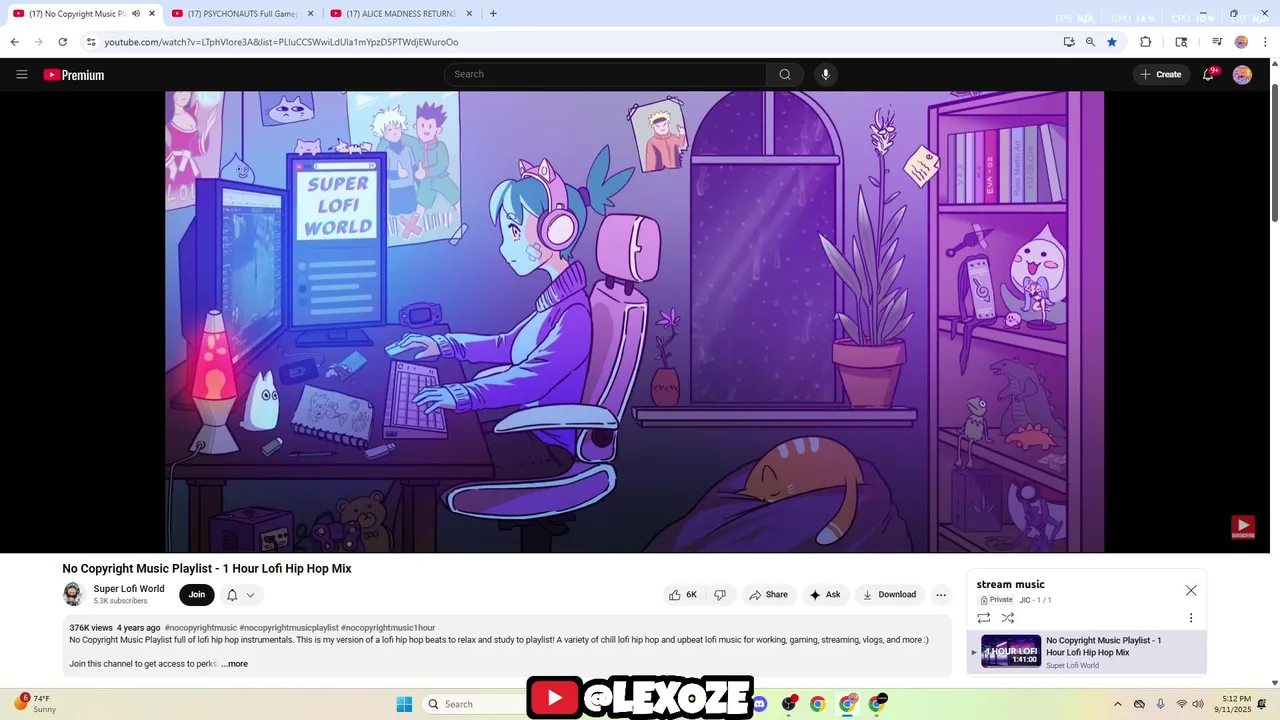Close the ALICE MADNESS RETURNS tab
This screenshot has width=1280, height=720.
pos(469,14)
